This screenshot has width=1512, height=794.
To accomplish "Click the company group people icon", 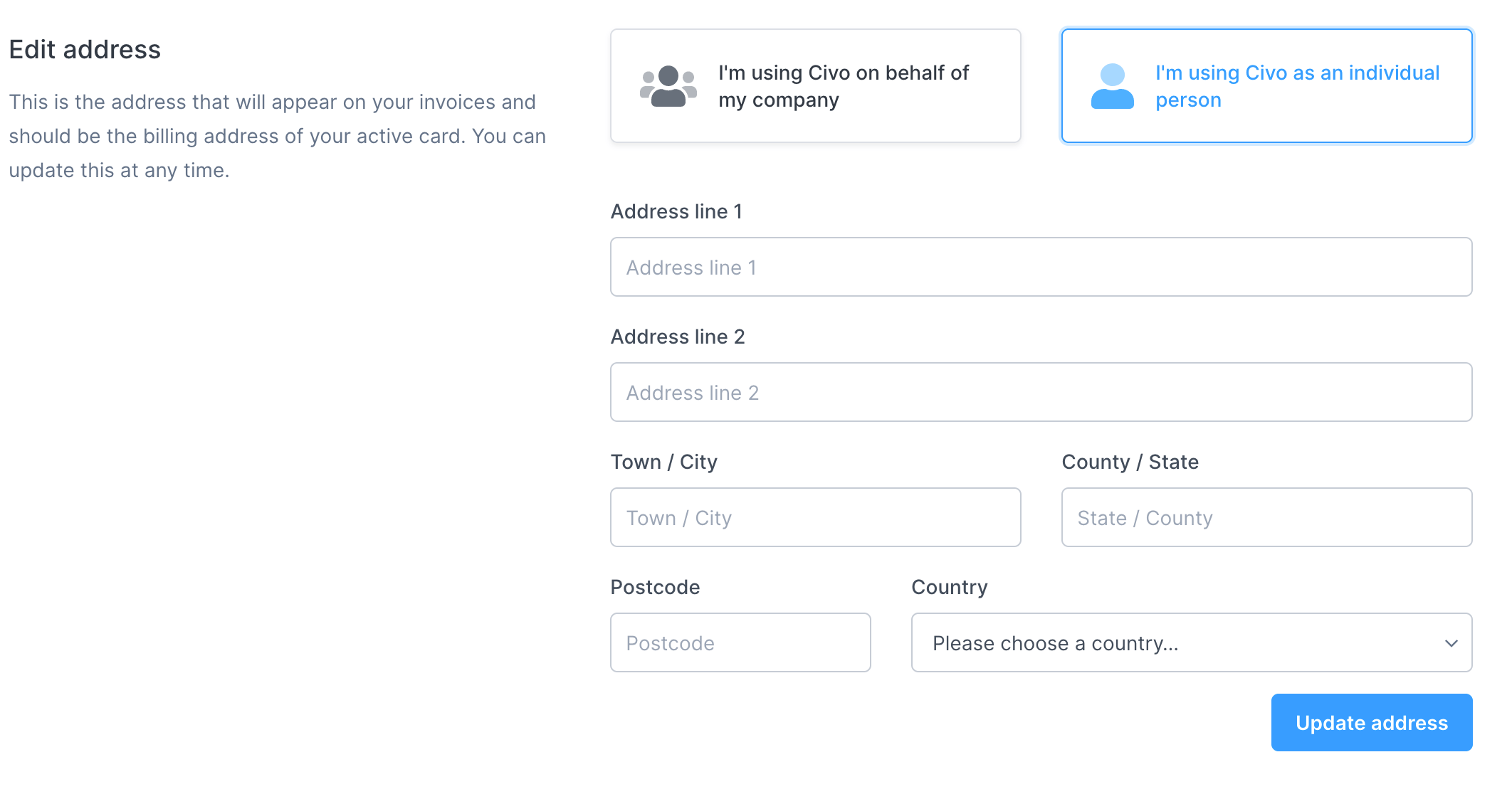I will point(668,86).
